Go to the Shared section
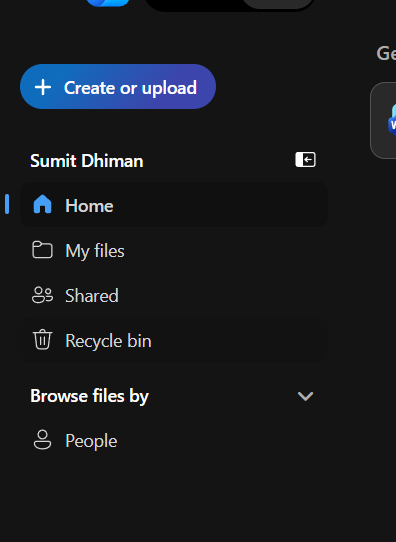 [174, 295]
